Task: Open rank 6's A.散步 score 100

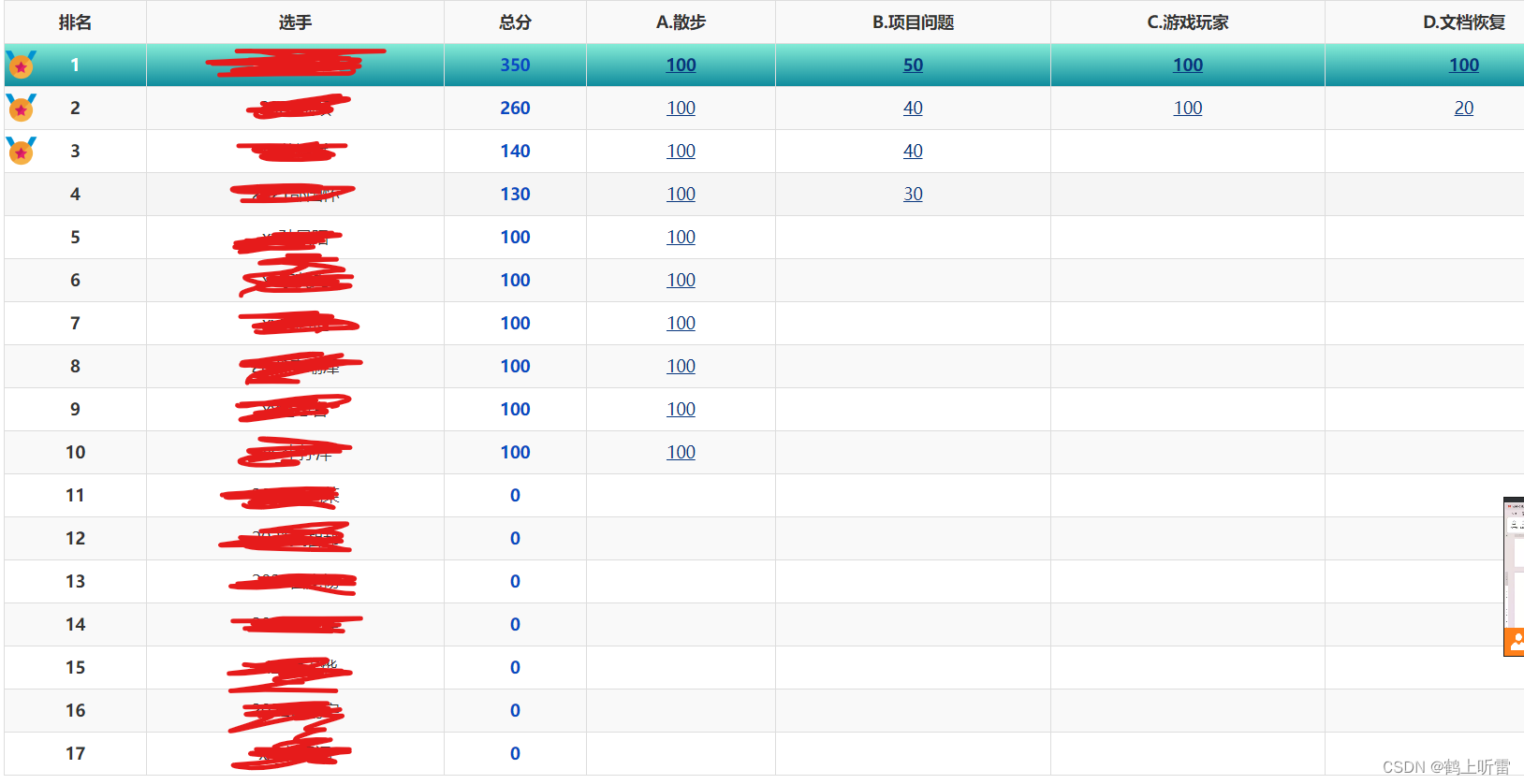Action: pyautogui.click(x=681, y=280)
